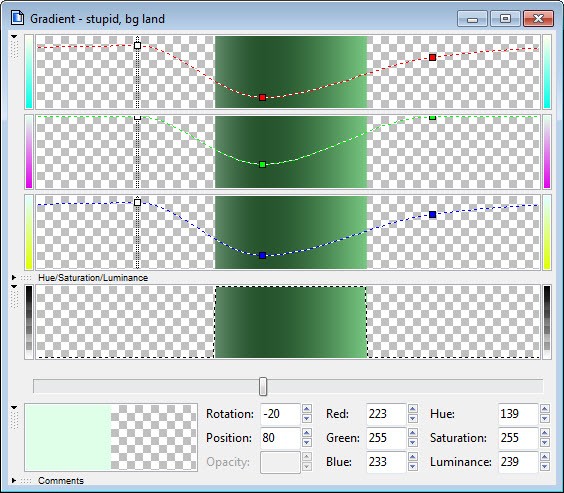The height and width of the screenshot is (493, 564).
Task: Select the green curve's lowest control node
Action: tap(263, 165)
